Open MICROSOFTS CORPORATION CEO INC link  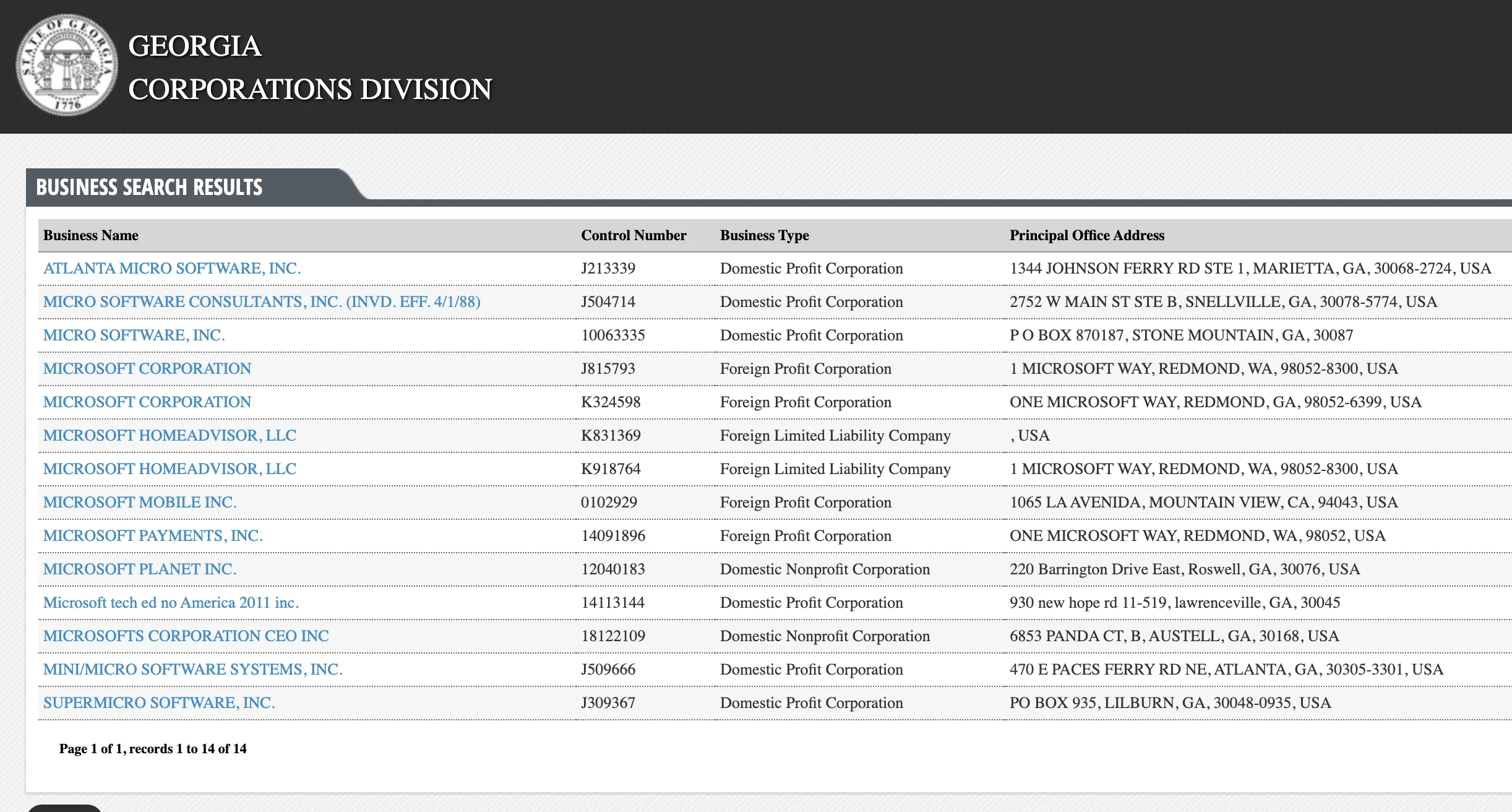click(186, 636)
